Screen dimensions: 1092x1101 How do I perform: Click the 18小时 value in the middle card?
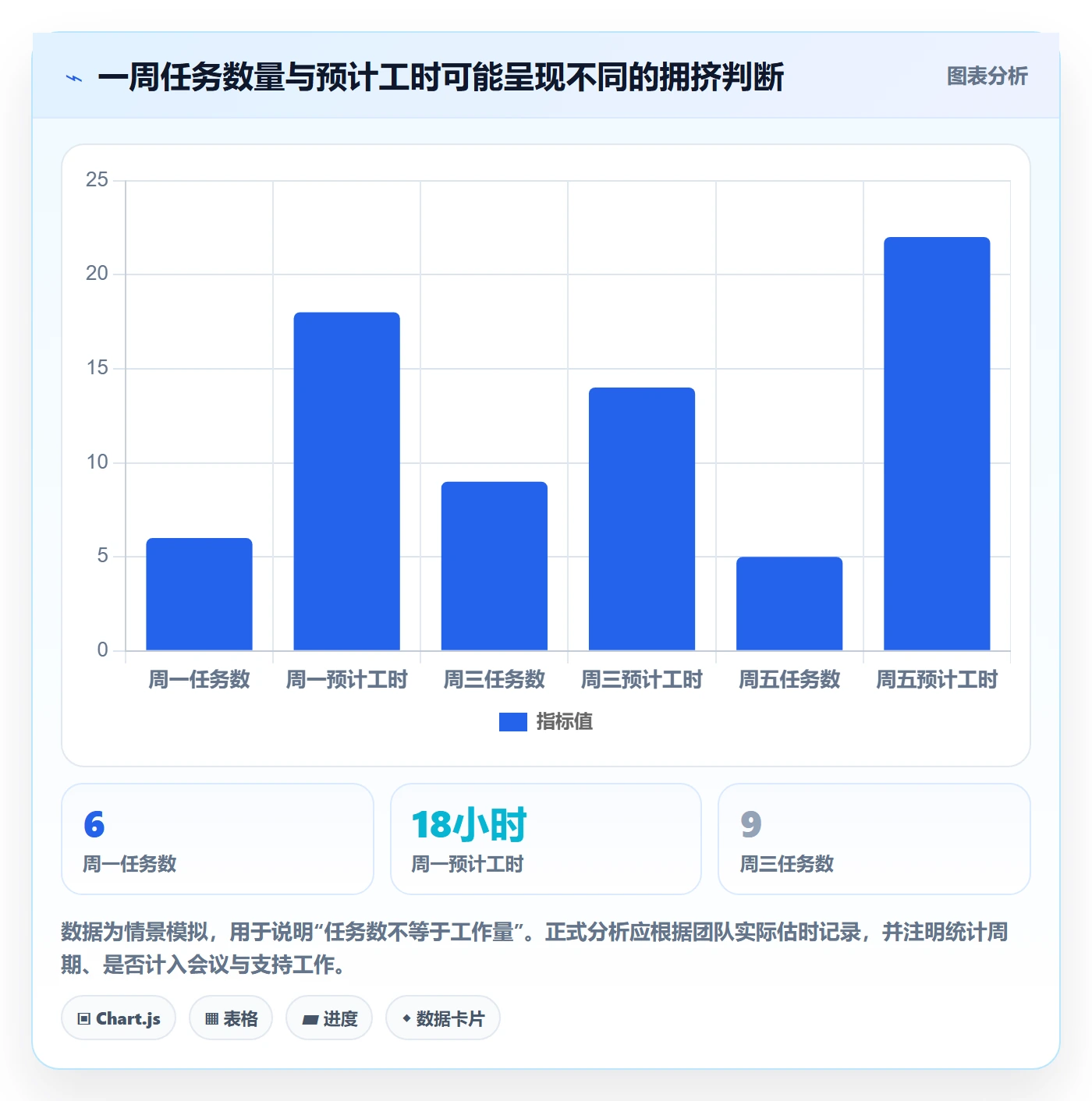click(469, 824)
